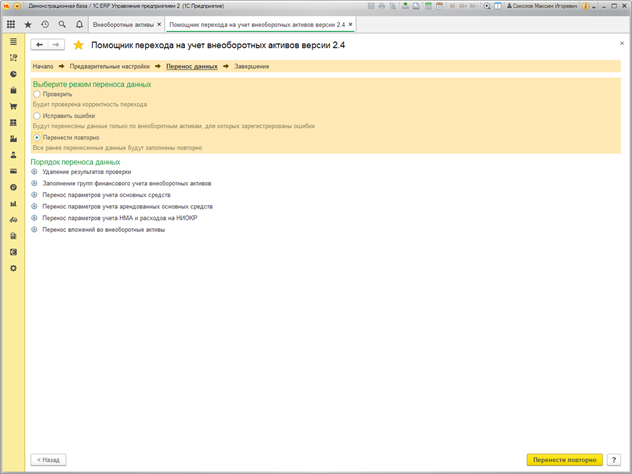The height and width of the screenshot is (474, 632).
Task: Expand 'Удаление результатов проверки' step
Action: pos(34,172)
